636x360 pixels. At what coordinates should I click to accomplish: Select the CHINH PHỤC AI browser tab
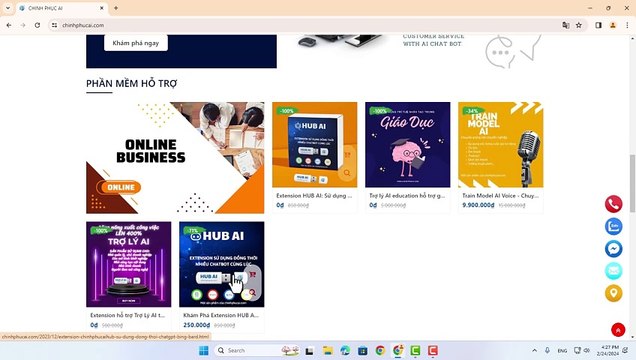click(62, 8)
